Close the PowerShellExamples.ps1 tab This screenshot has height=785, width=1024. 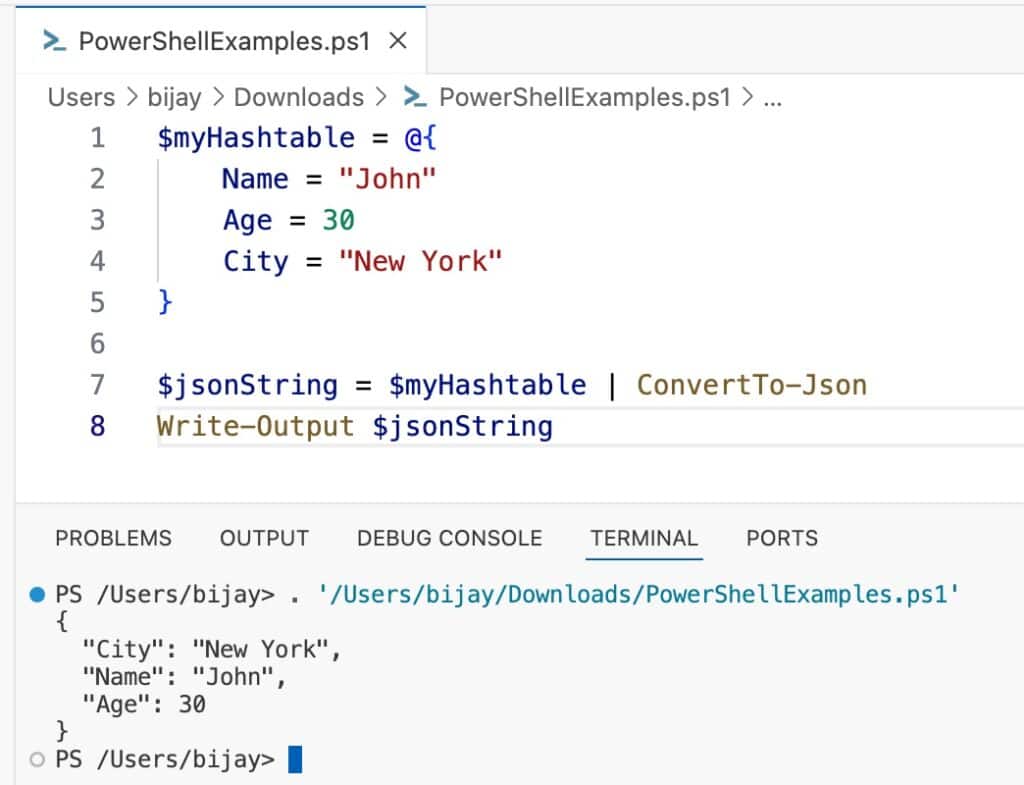click(x=398, y=41)
